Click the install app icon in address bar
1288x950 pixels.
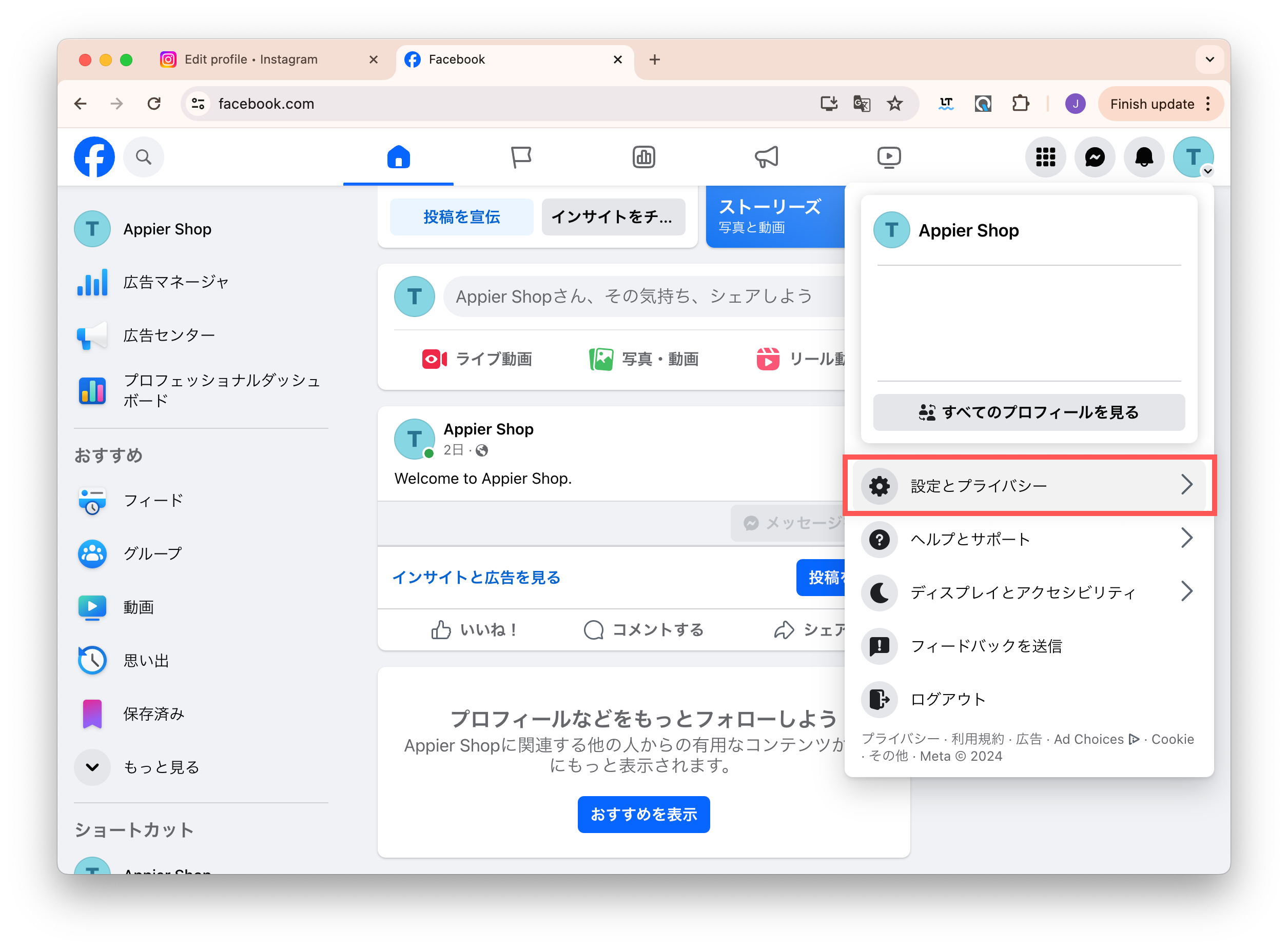(828, 104)
